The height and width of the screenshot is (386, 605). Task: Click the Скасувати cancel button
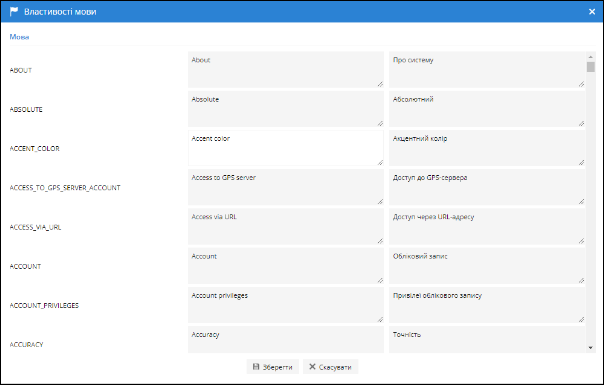click(331, 367)
